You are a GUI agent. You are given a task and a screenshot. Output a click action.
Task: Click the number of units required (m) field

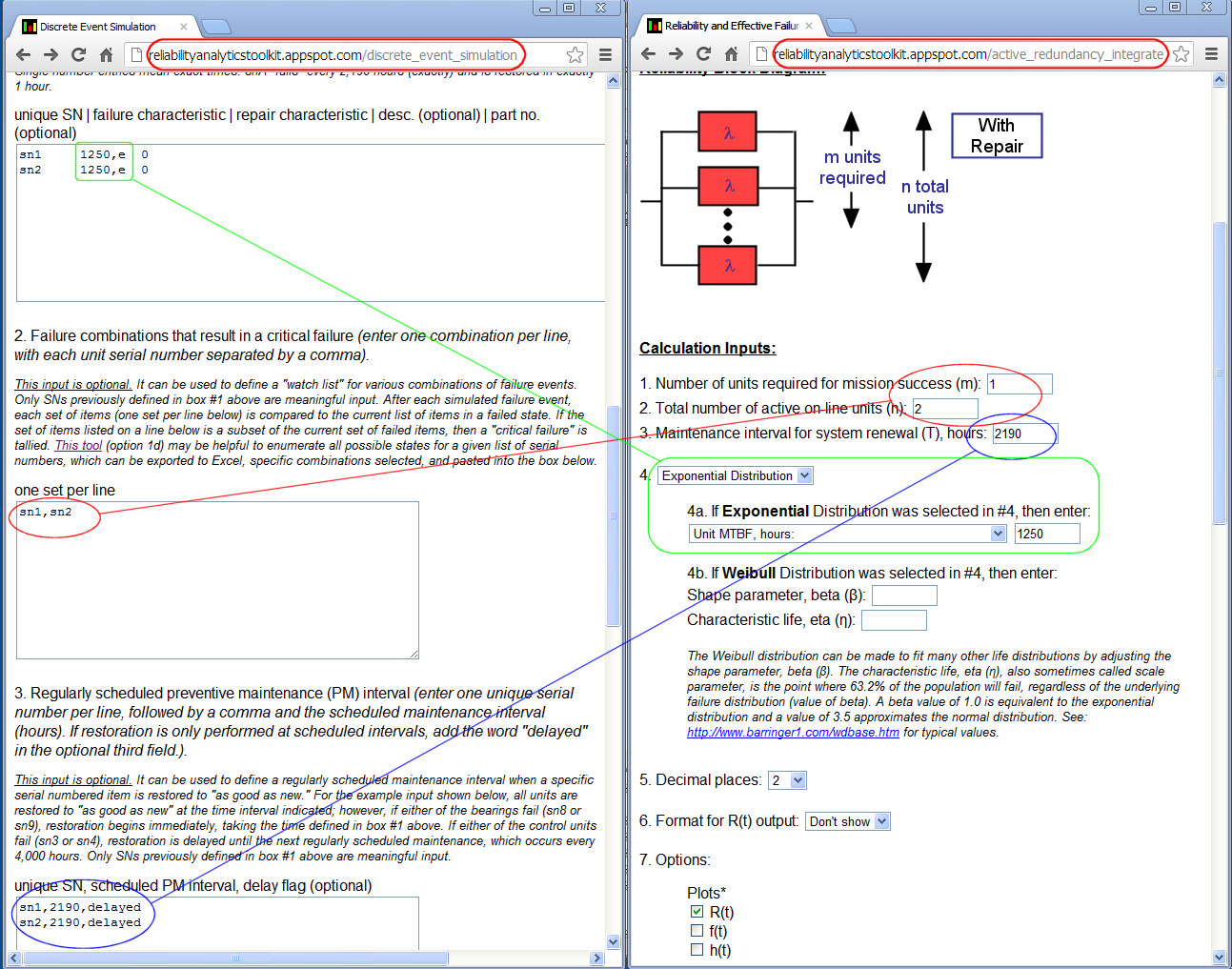click(x=1020, y=384)
